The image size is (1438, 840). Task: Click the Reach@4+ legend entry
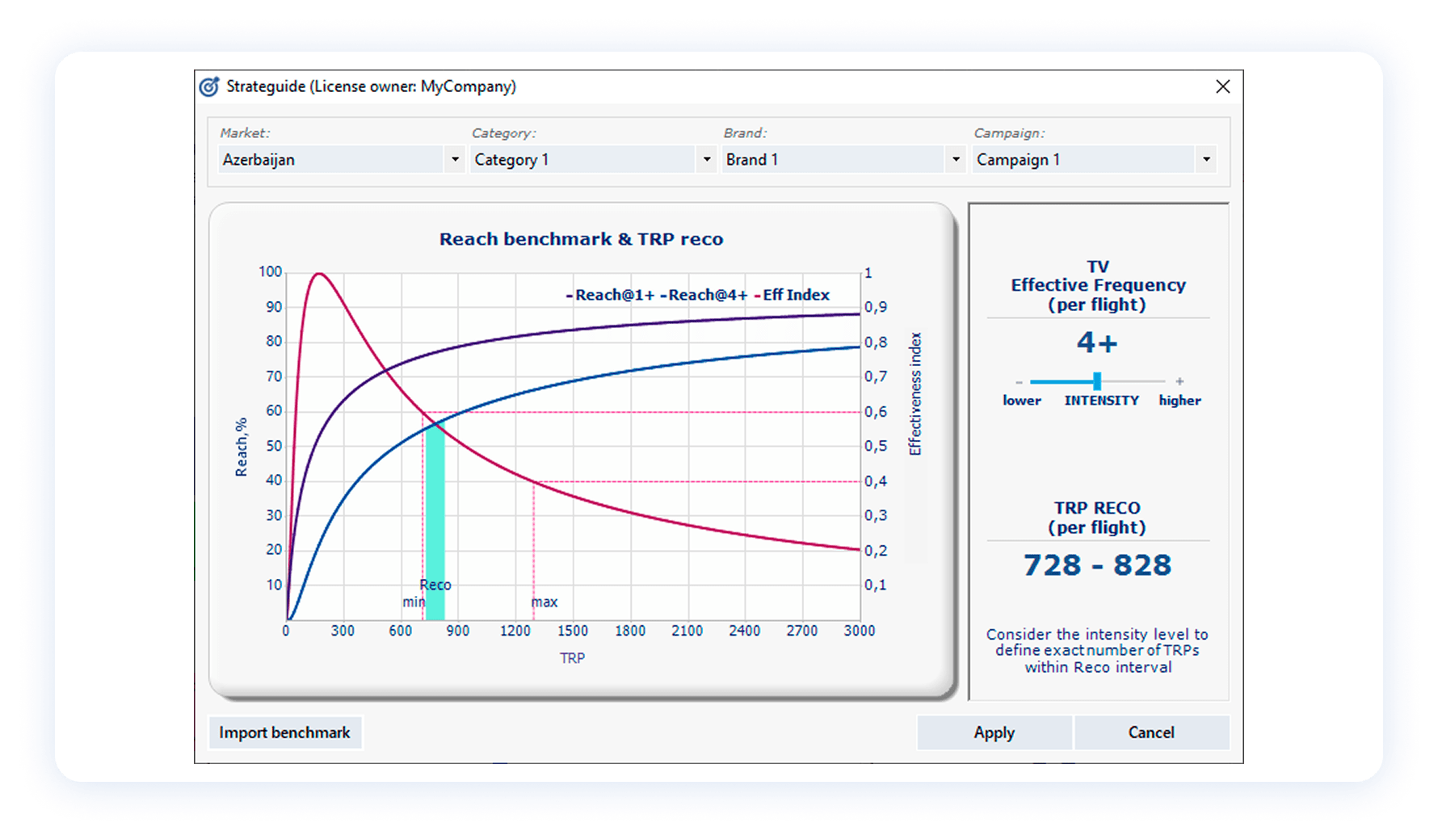click(x=704, y=295)
